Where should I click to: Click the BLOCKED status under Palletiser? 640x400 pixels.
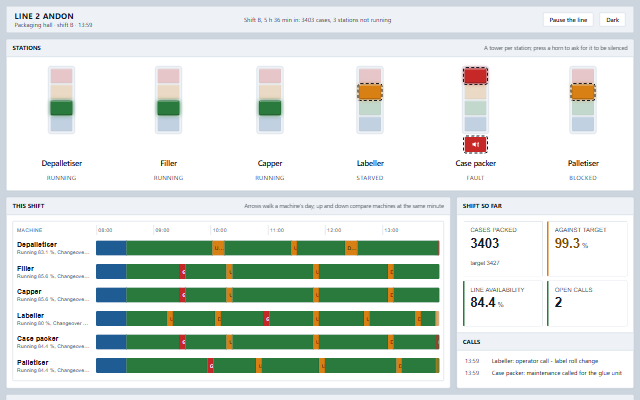click(x=583, y=178)
